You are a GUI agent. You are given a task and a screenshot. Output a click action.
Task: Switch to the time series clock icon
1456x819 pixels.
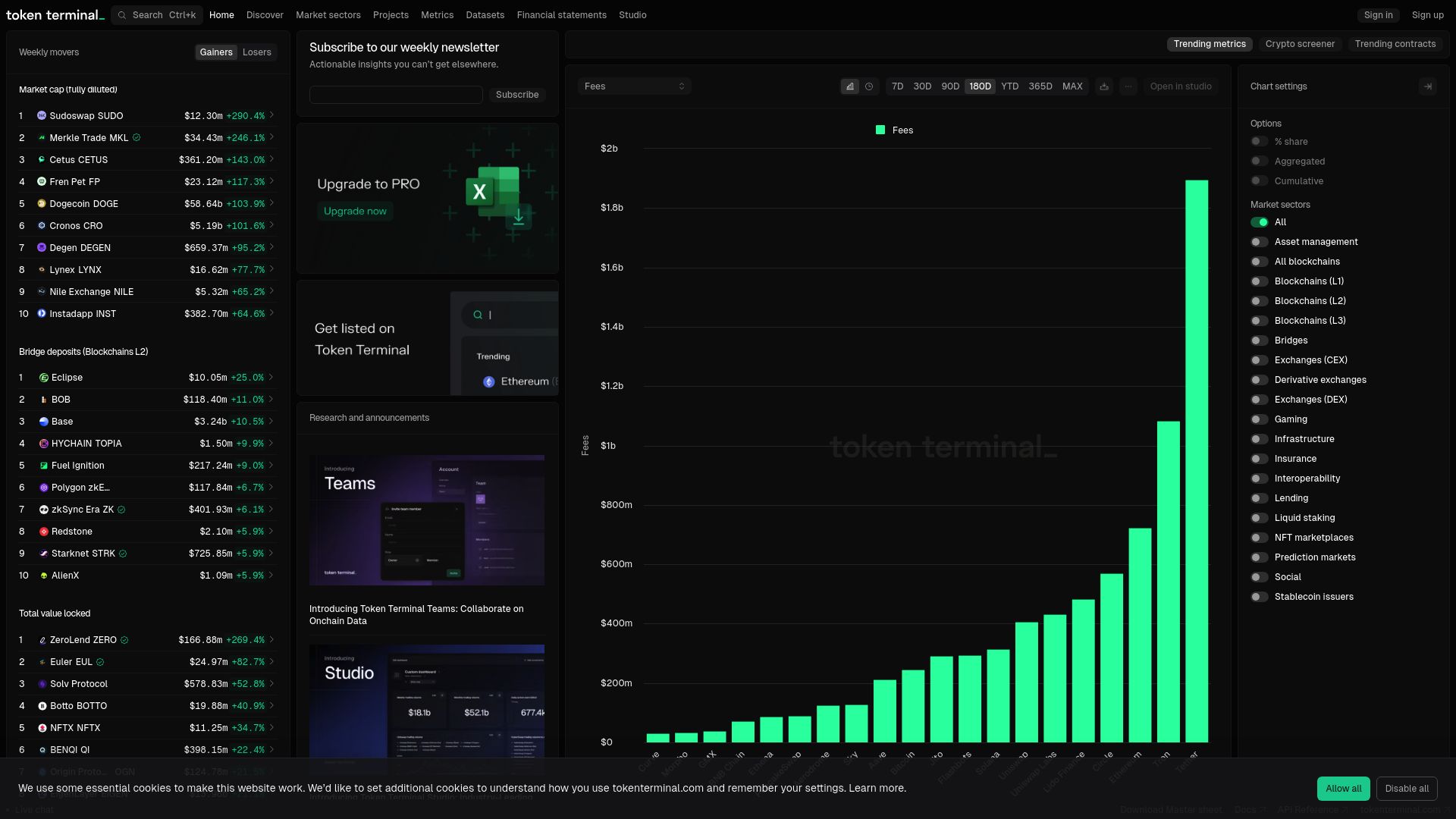pos(869,86)
